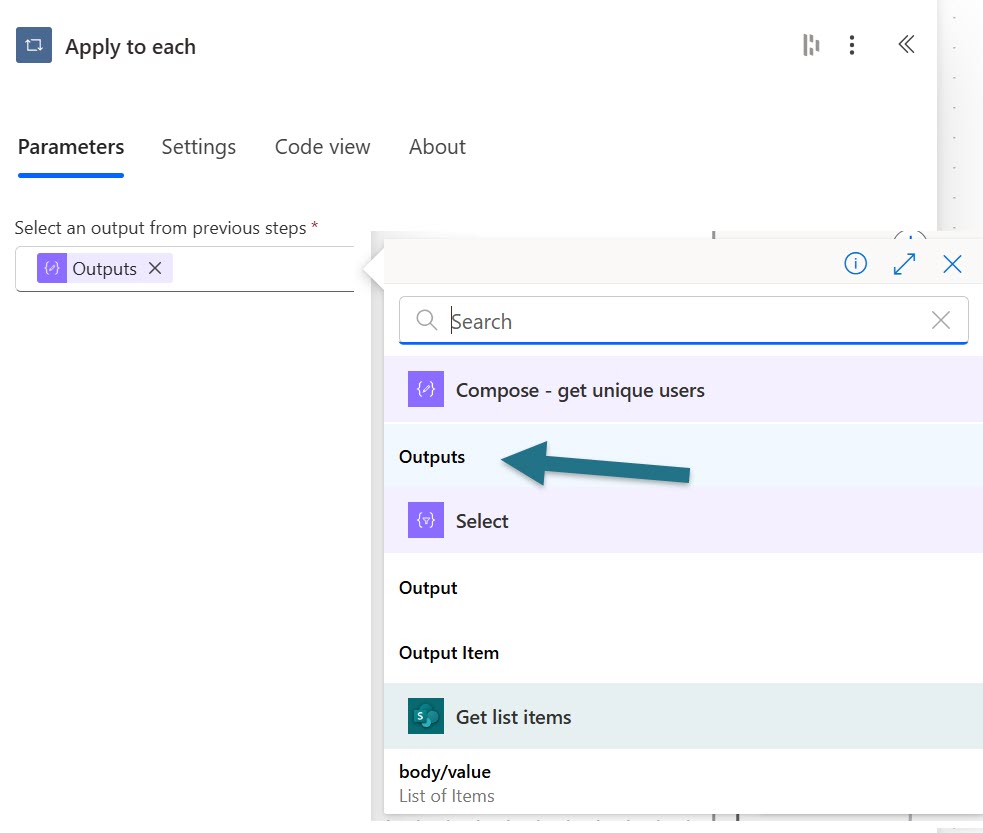This screenshot has width=983, height=833.
Task: Select Outputs under Compose - get unique users
Action: tap(432, 457)
